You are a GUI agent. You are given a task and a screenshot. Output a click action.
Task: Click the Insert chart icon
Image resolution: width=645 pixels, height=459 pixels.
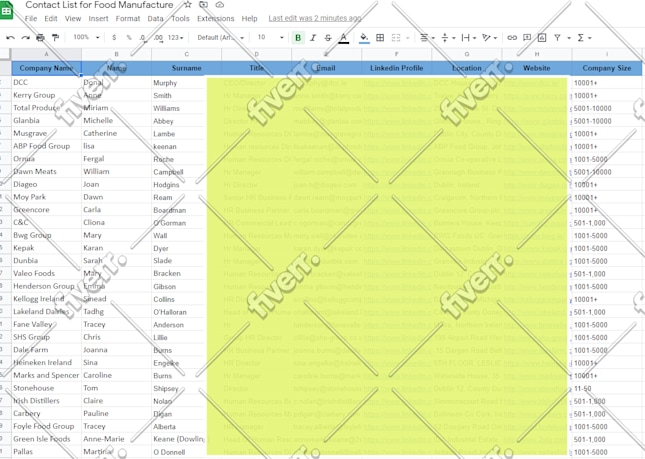pyautogui.click(x=542, y=38)
